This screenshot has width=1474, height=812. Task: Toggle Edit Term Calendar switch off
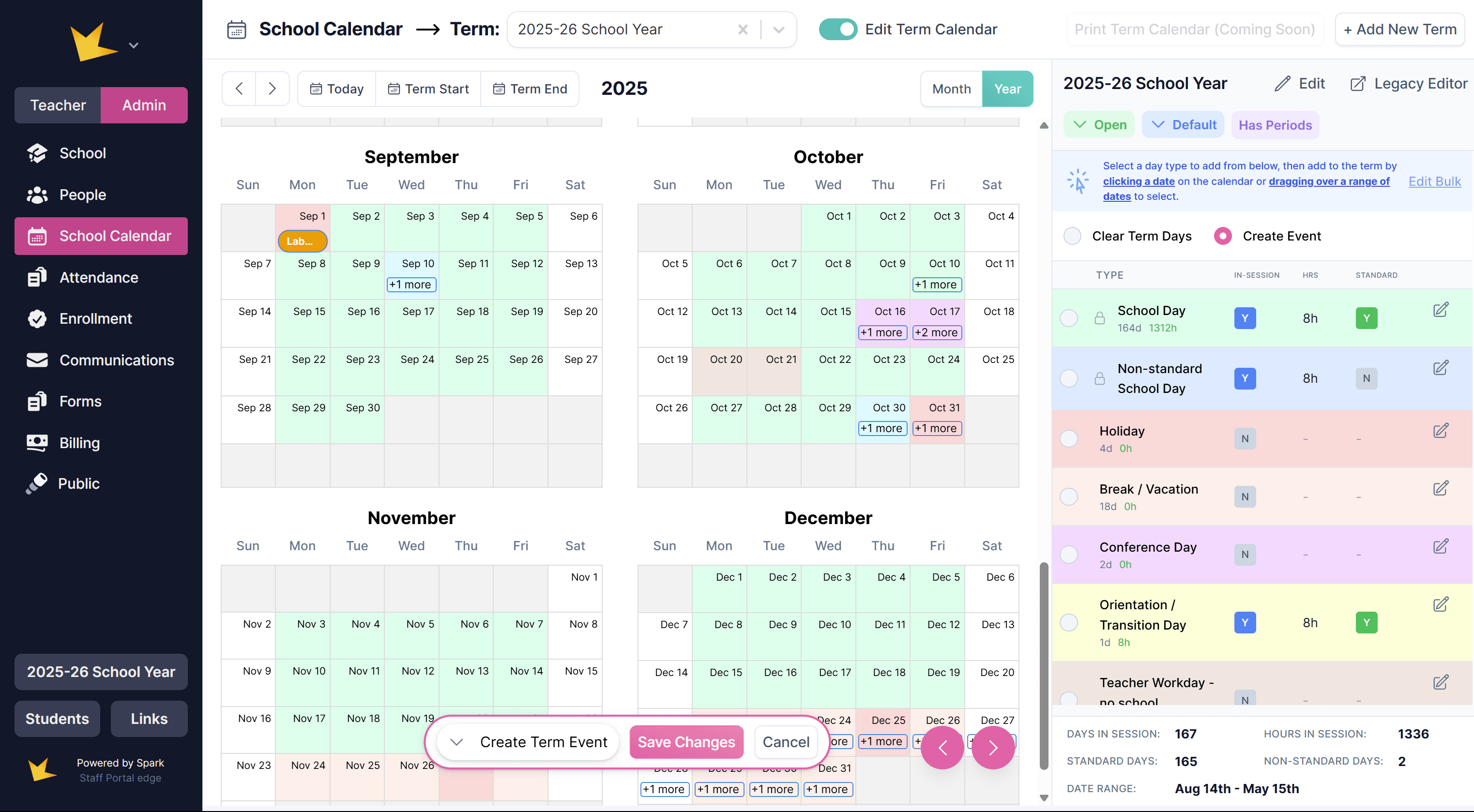[838, 29]
